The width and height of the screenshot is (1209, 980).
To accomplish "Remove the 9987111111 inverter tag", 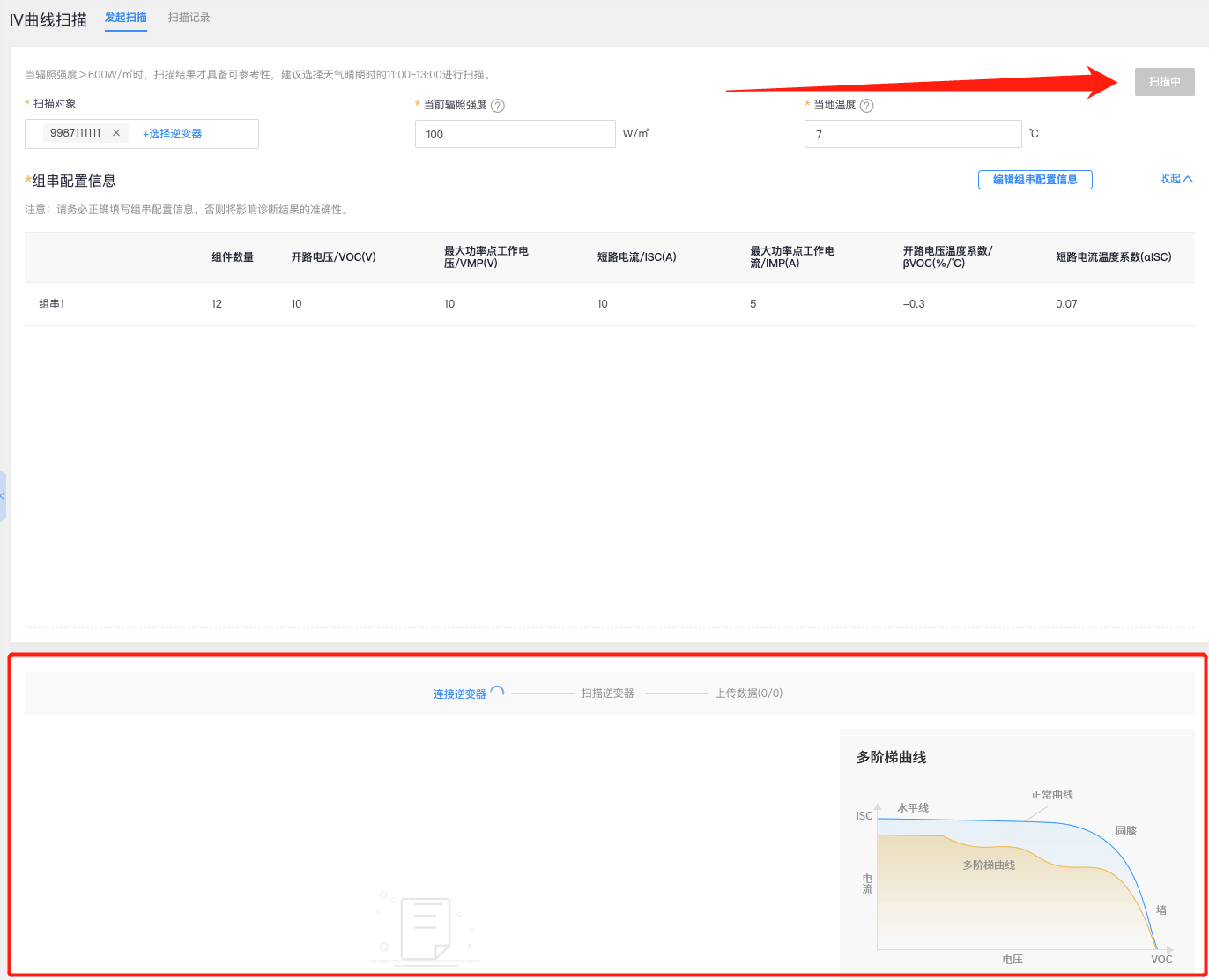I will coord(116,133).
